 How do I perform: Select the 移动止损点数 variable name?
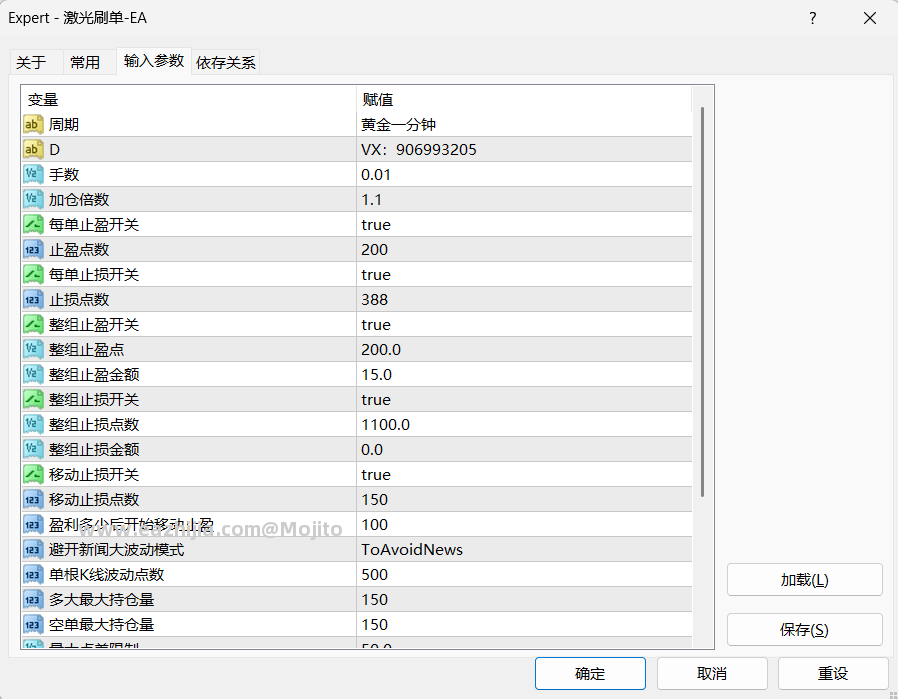[94, 499]
